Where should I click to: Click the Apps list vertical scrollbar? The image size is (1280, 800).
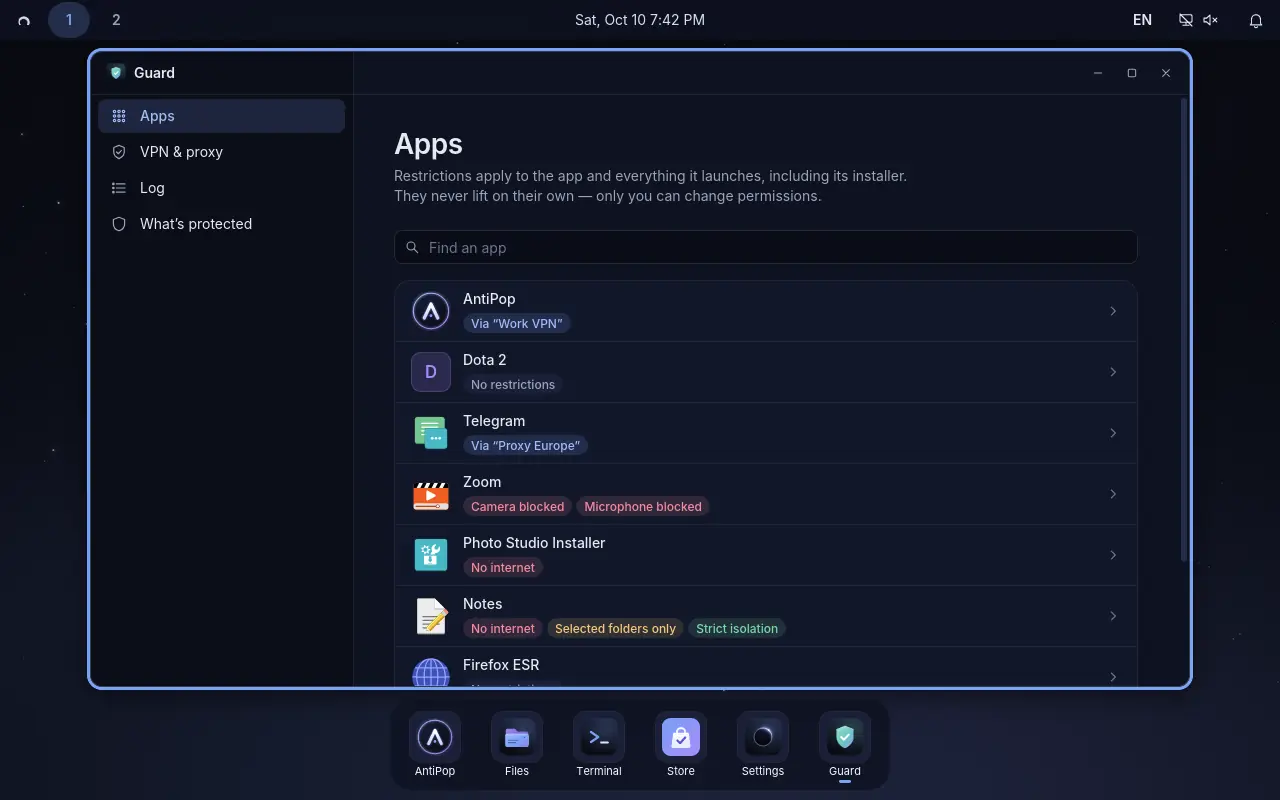click(1185, 330)
